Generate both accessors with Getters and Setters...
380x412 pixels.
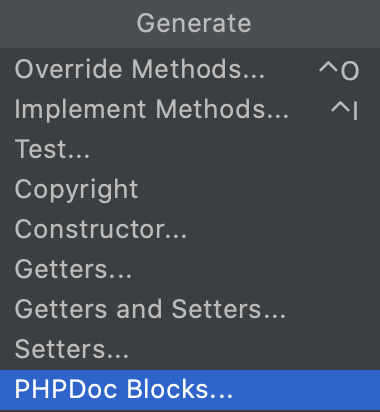click(x=190, y=310)
